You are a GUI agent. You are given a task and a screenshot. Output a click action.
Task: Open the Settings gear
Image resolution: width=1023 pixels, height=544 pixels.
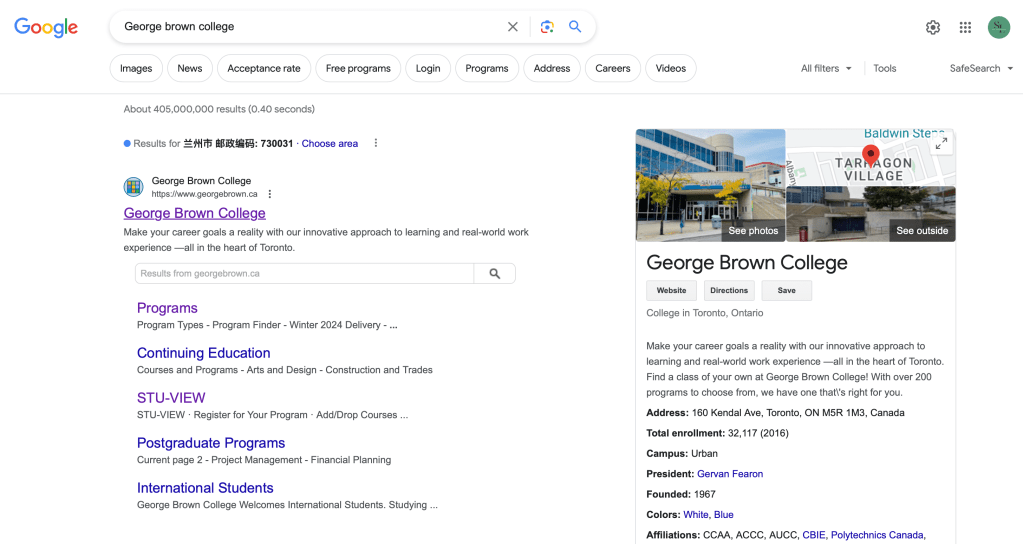click(933, 28)
